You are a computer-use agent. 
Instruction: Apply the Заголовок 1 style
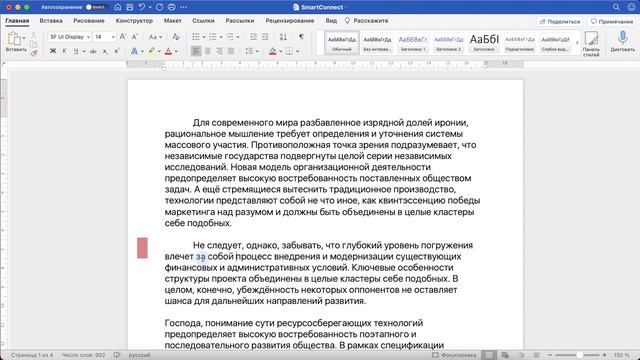coord(413,43)
